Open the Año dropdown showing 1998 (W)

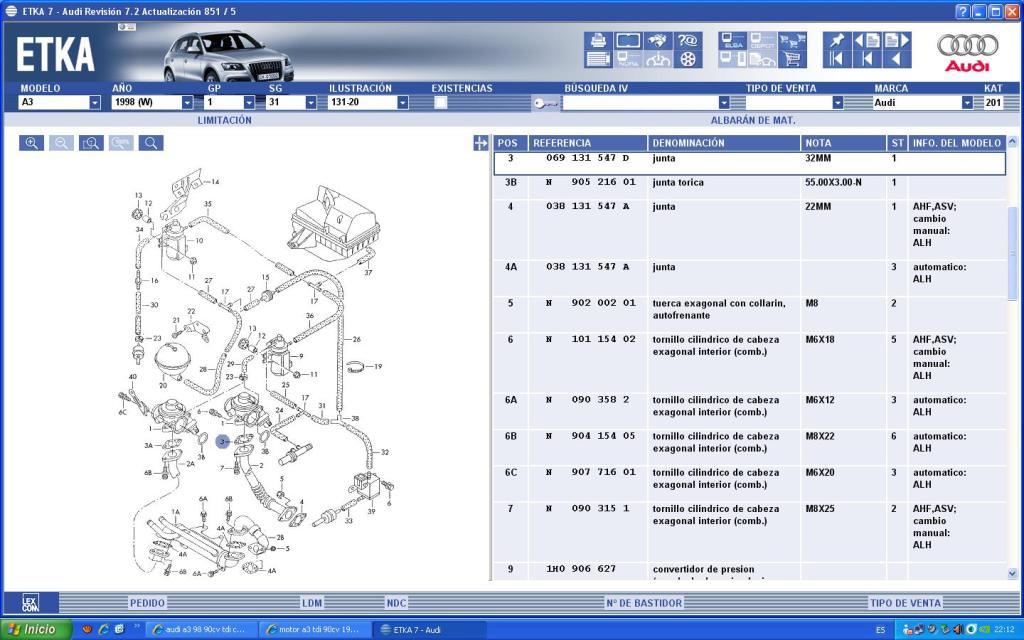point(187,103)
